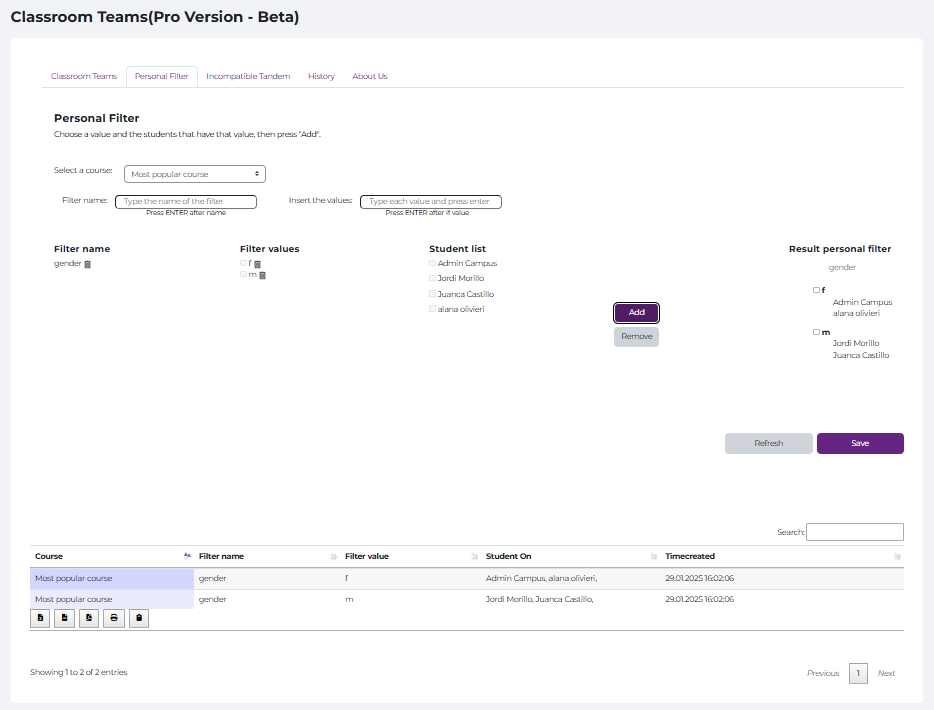Export table as PDF document
The height and width of the screenshot is (710, 934).
(x=90, y=618)
